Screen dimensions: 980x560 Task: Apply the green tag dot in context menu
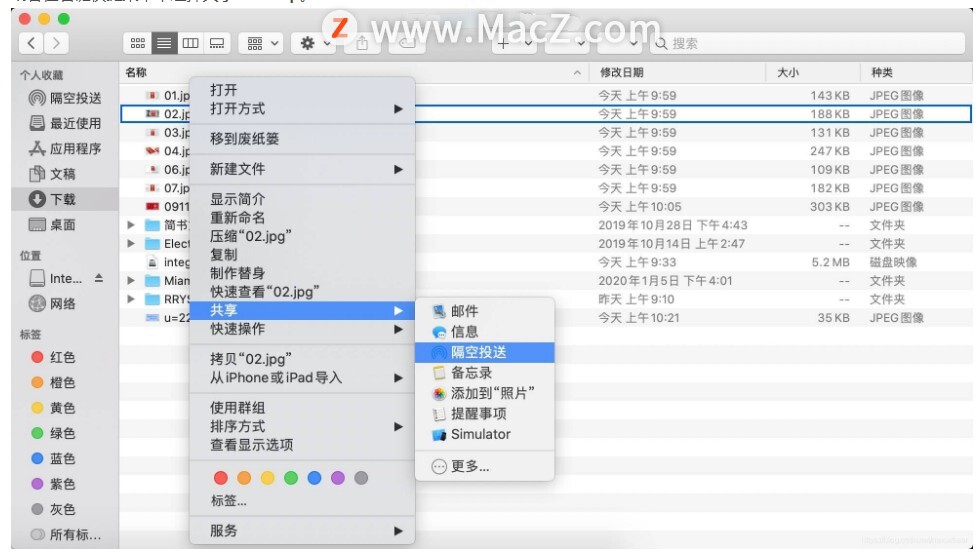(291, 478)
